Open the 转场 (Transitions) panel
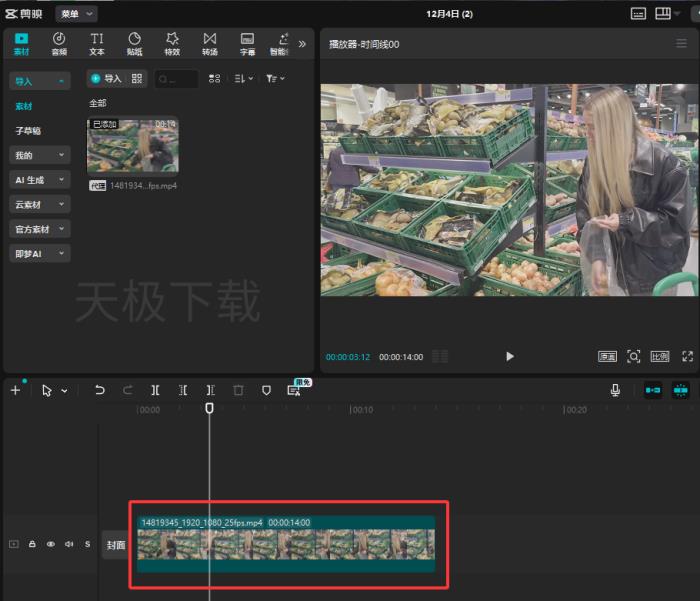Image resolution: width=700 pixels, height=601 pixels. click(x=210, y=43)
